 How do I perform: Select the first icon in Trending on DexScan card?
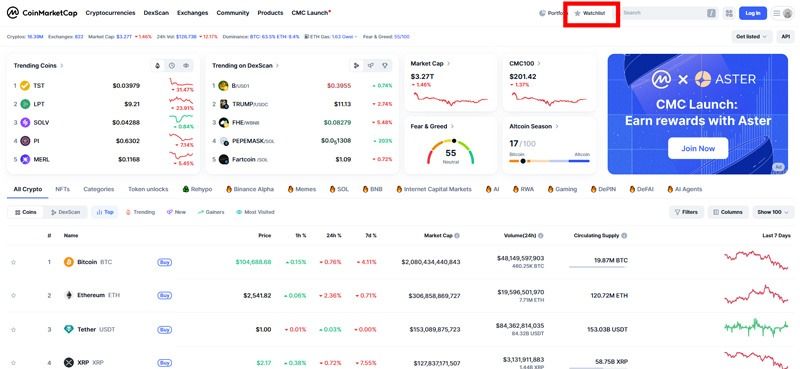[356, 65]
